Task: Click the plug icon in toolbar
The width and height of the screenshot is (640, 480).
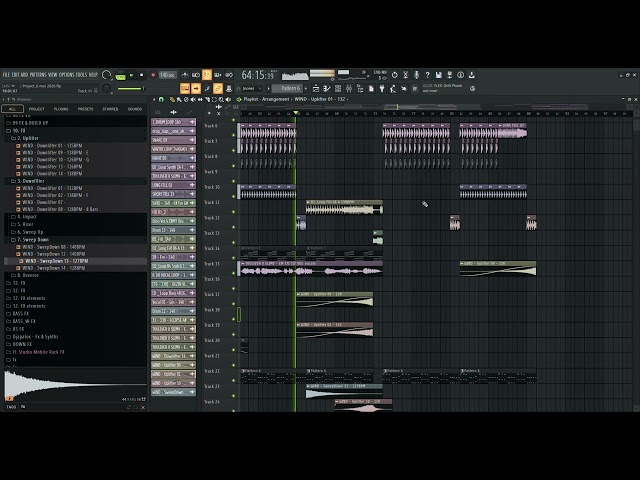Action: (x=382, y=89)
